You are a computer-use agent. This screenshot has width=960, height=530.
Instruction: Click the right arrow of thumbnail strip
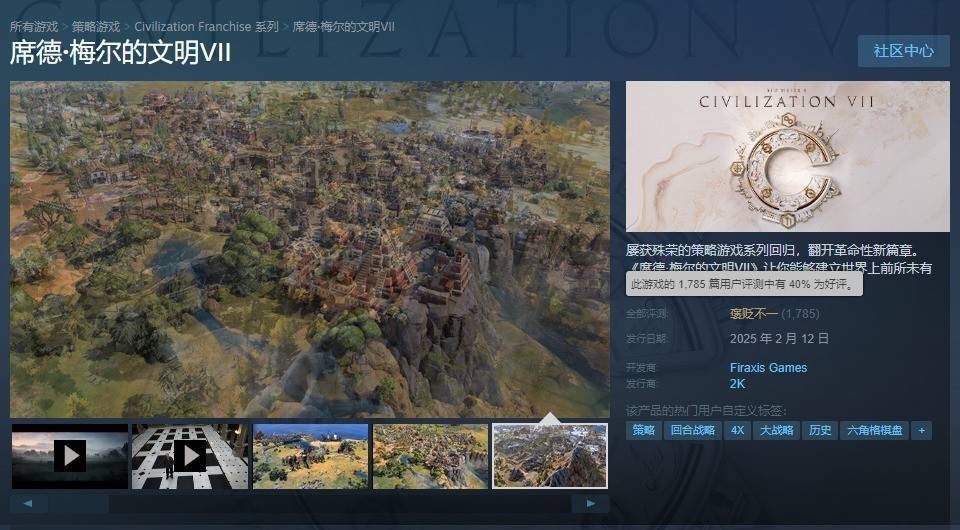point(590,504)
